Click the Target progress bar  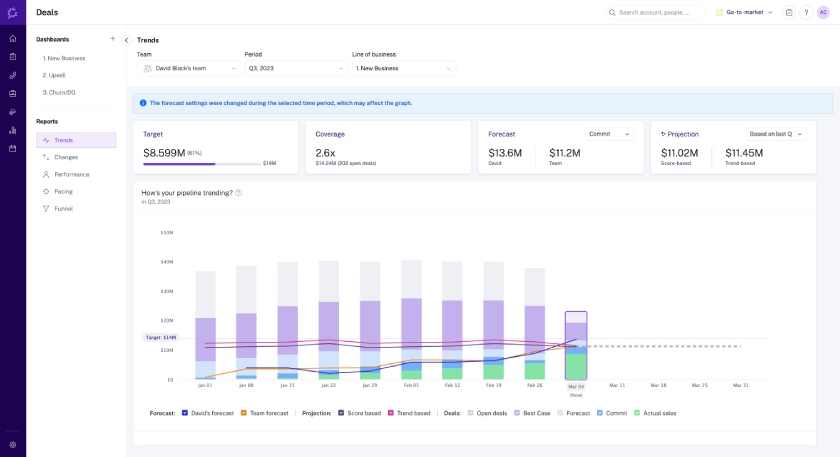(x=202, y=164)
